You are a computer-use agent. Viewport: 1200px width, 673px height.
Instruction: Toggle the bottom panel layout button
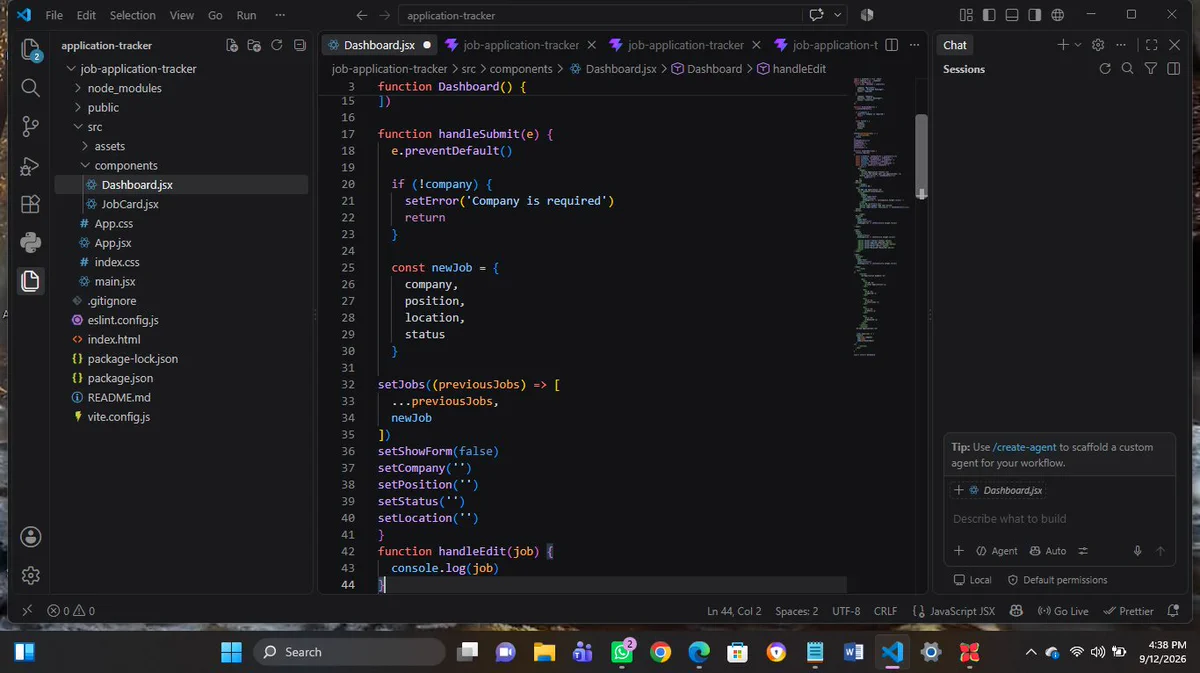[1012, 15]
